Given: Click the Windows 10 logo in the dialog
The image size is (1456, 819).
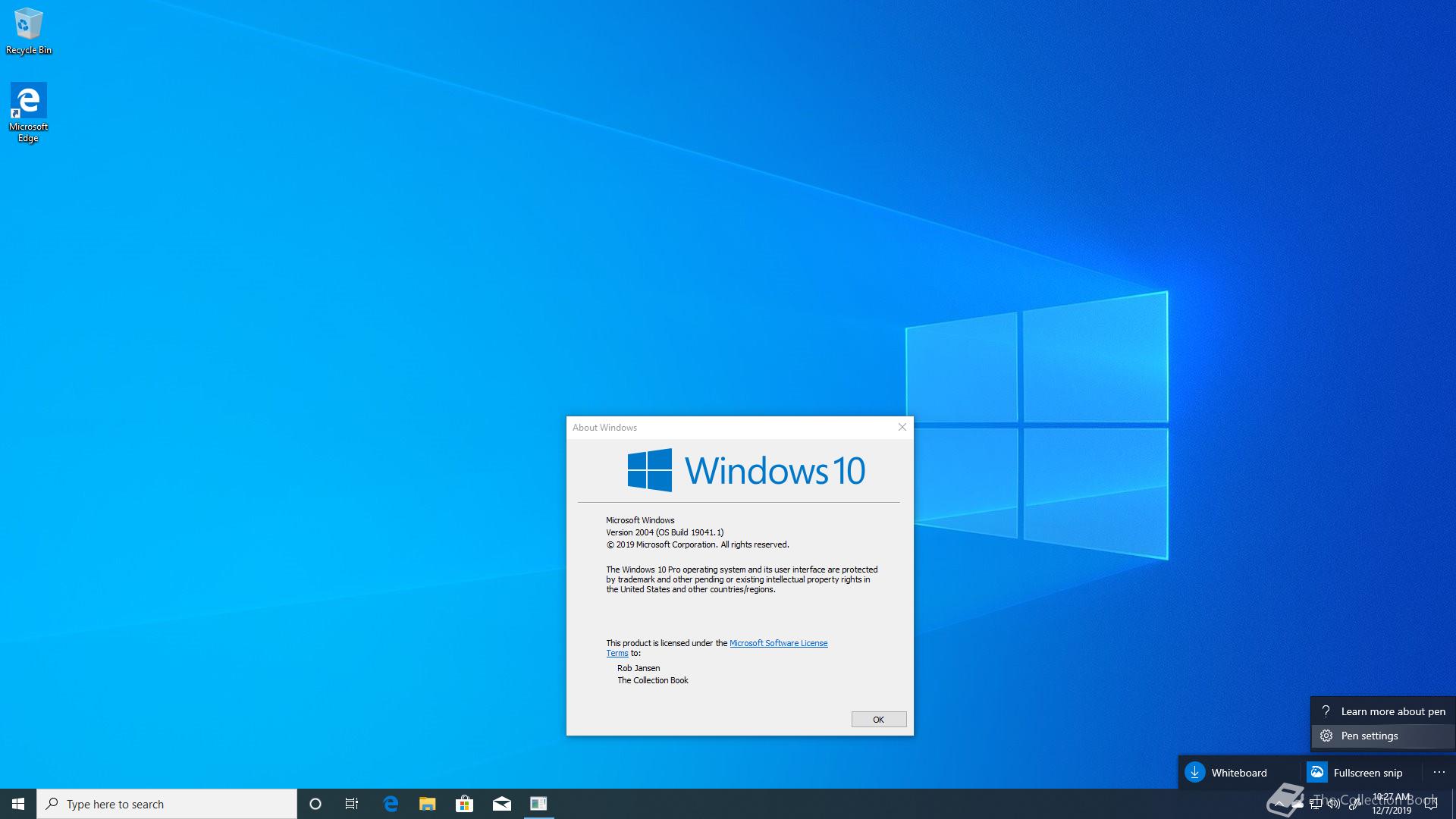Looking at the screenshot, I should click(746, 470).
